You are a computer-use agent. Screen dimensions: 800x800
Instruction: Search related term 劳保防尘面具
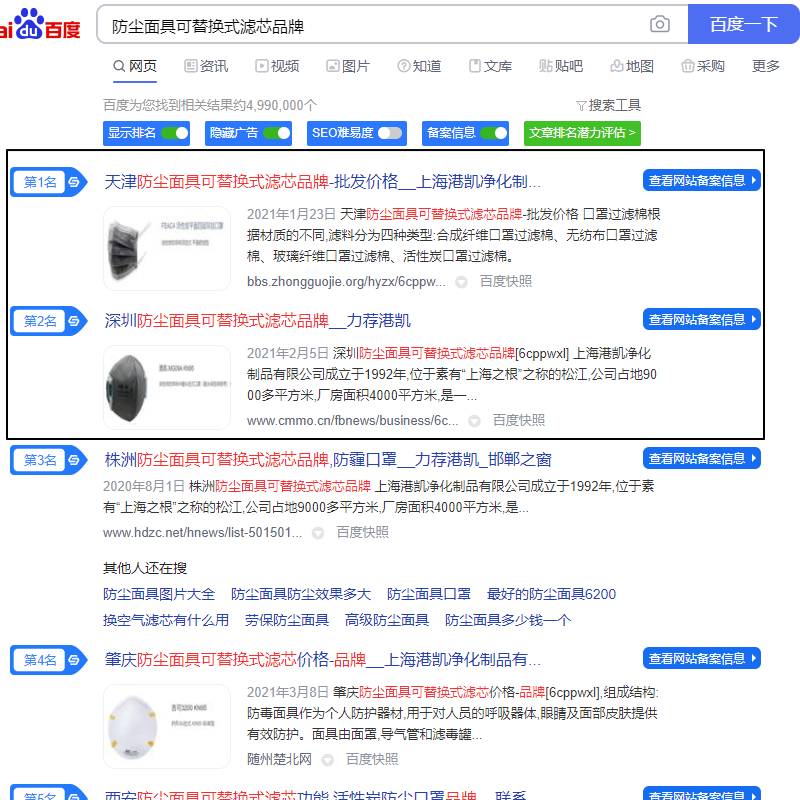(287, 620)
